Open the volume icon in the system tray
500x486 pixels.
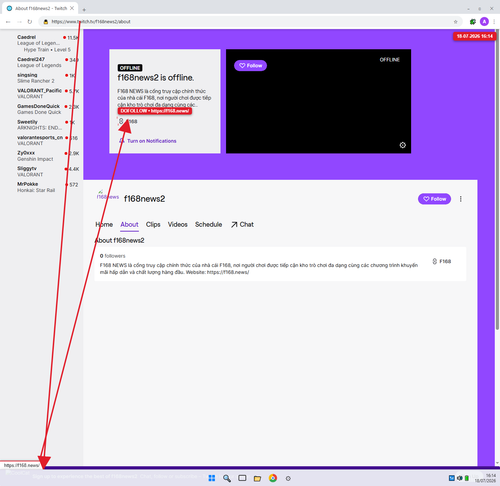tap(460, 478)
